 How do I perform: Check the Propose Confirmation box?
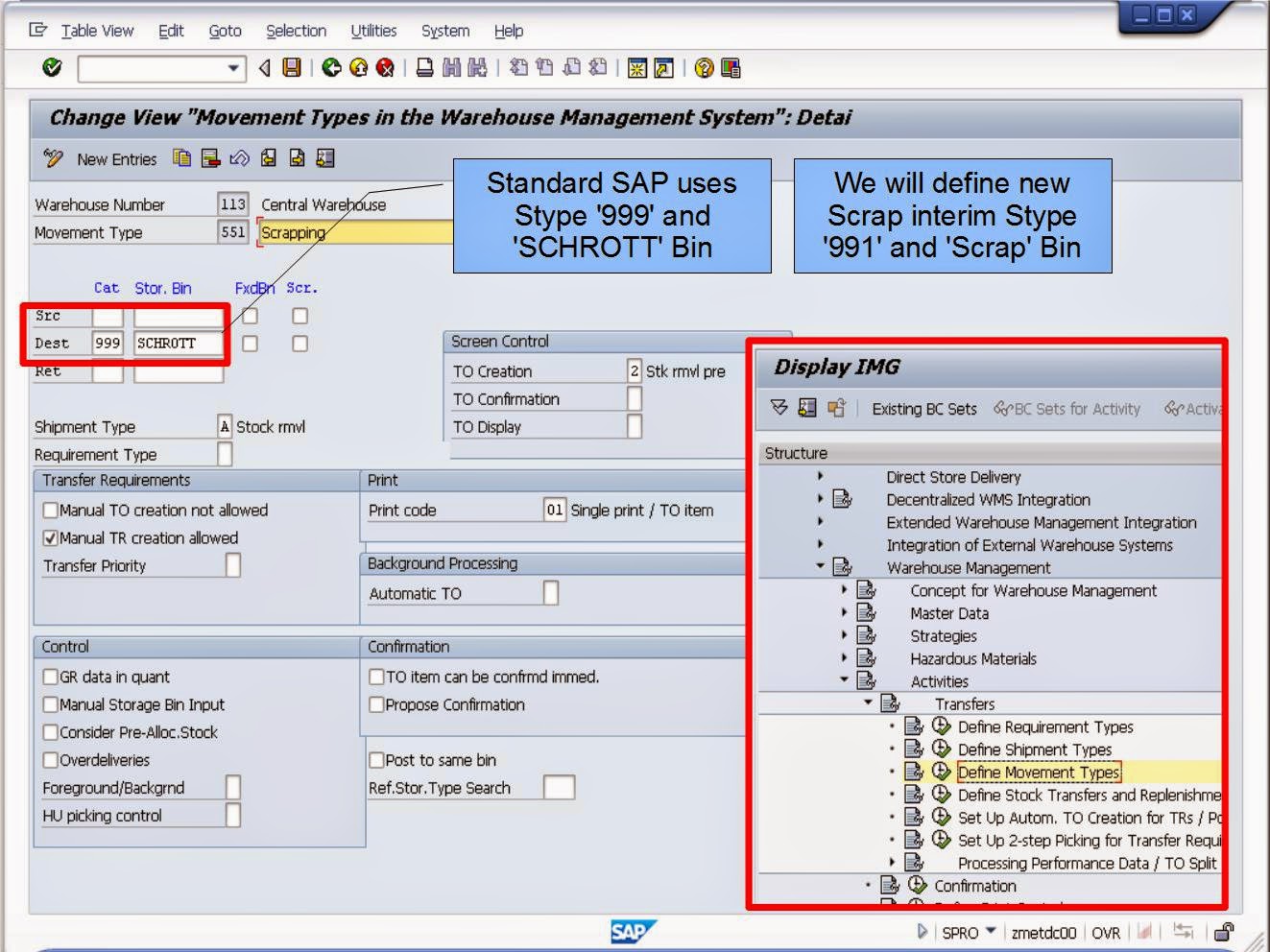pos(377,704)
